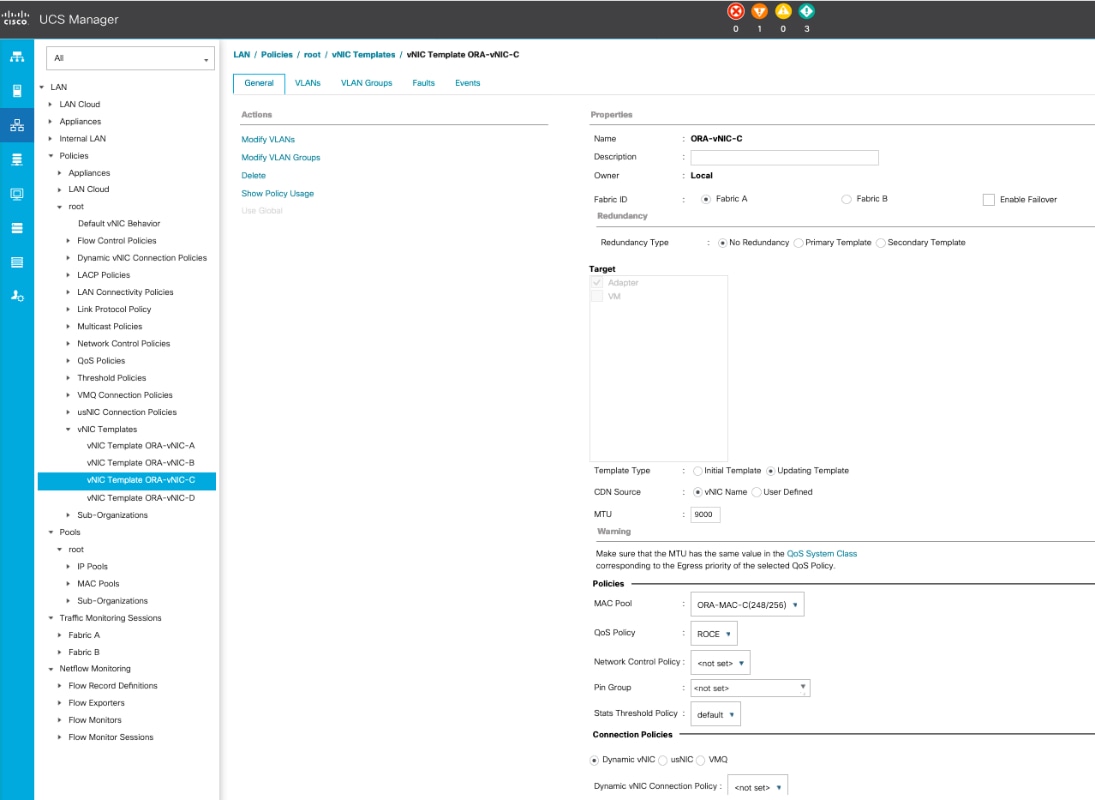1095x800 pixels.
Task: Click the MTU value field
Action: tap(705, 514)
